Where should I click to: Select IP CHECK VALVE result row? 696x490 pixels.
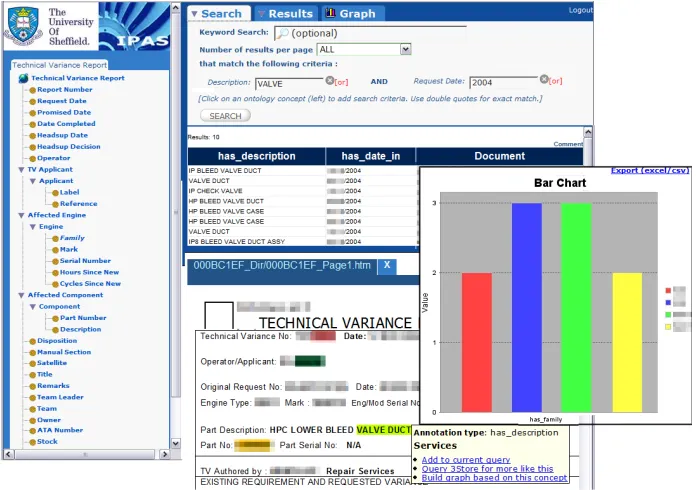click(x=302, y=191)
